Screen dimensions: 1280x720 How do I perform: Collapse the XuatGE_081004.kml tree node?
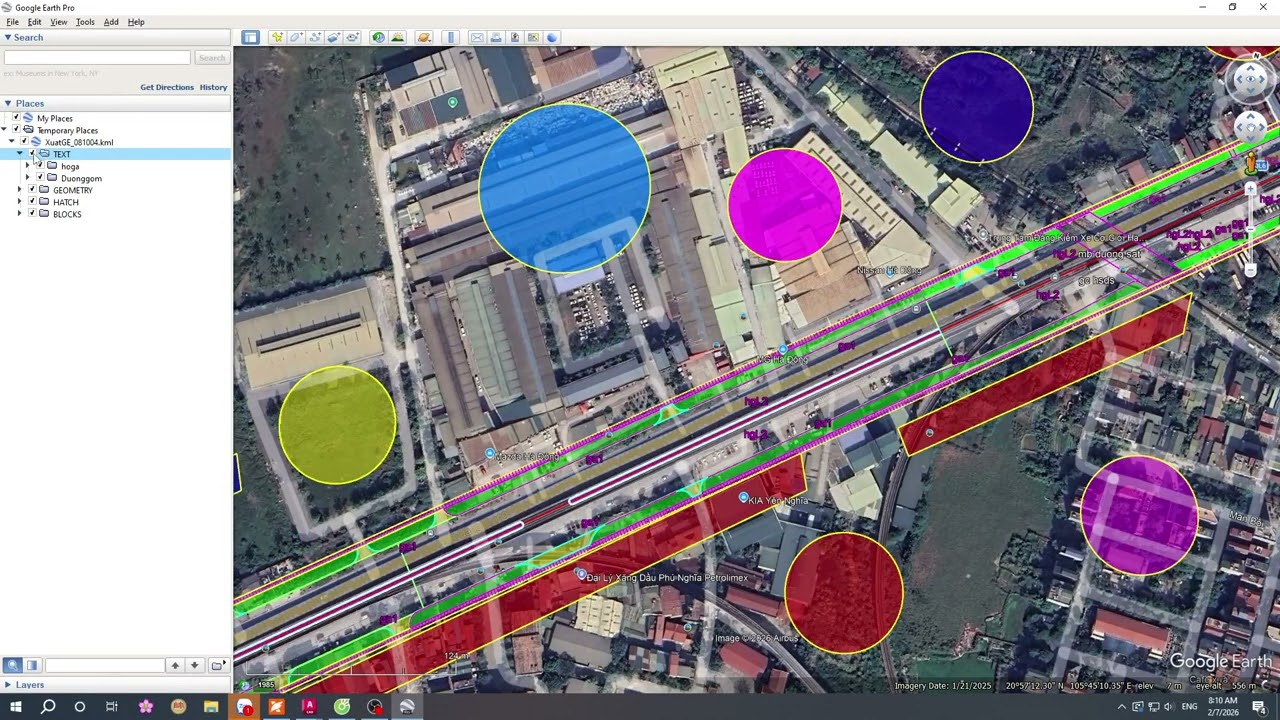[x=12, y=142]
